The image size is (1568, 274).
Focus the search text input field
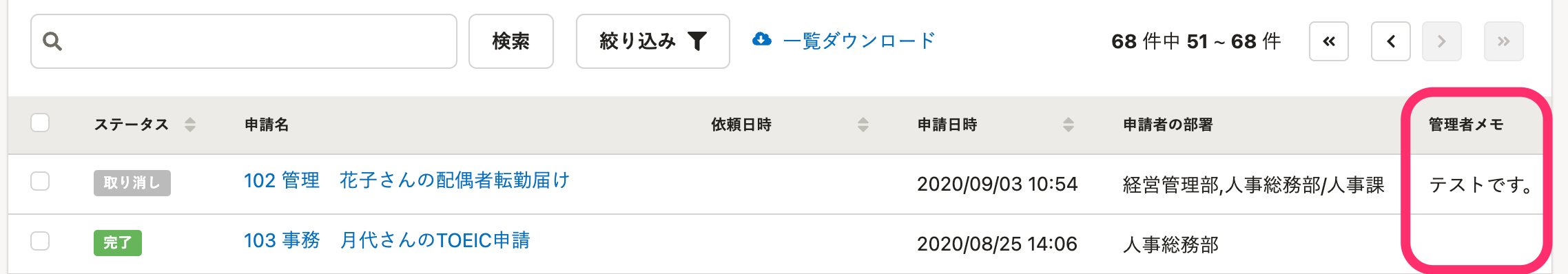click(x=244, y=41)
